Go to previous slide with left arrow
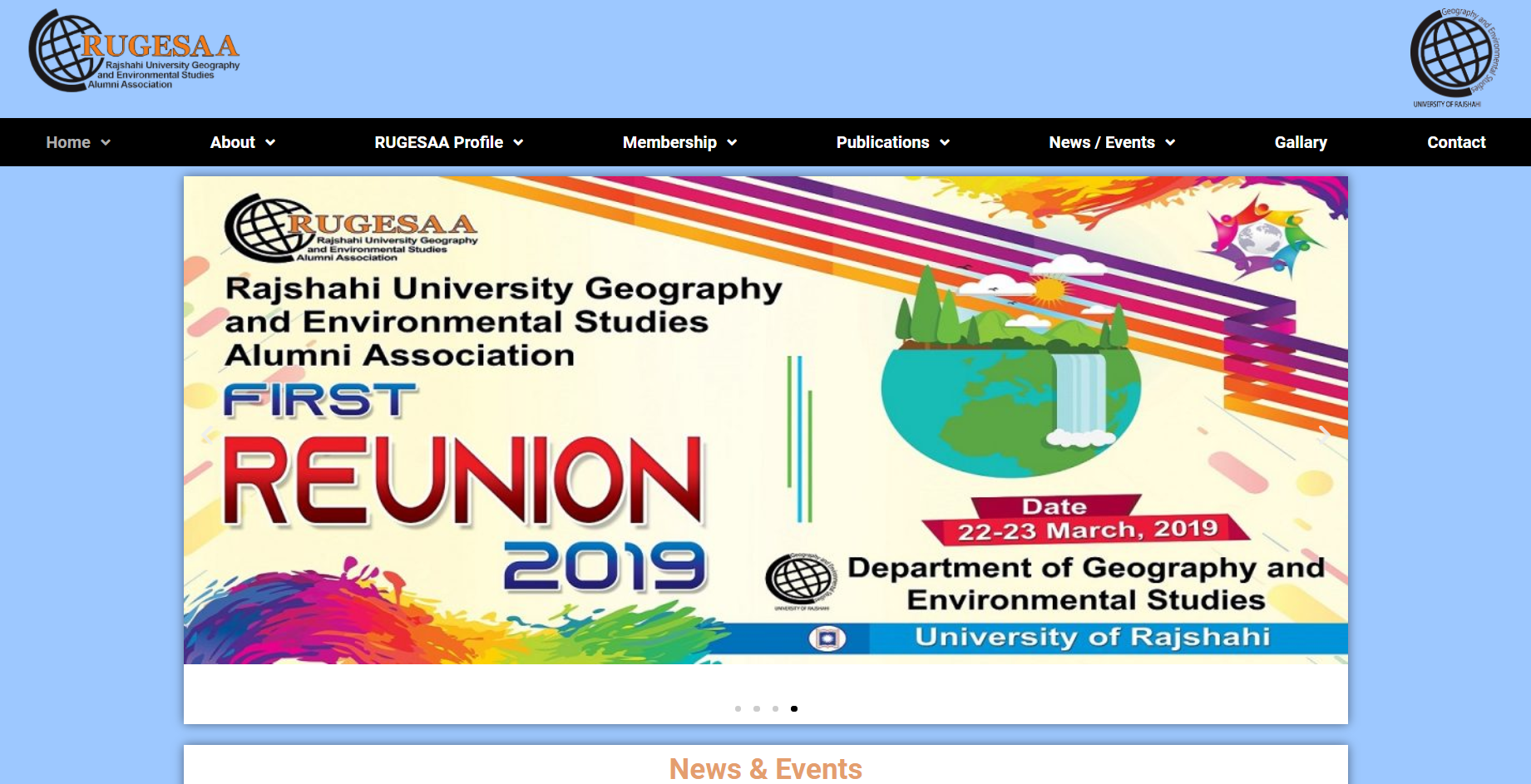 pos(207,434)
